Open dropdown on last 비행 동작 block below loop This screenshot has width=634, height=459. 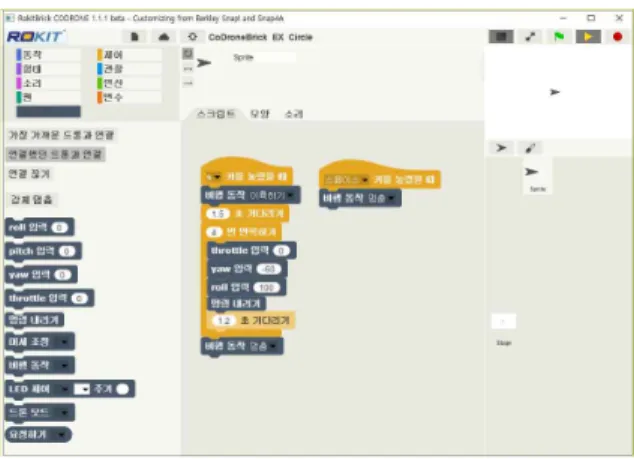[x=273, y=346]
